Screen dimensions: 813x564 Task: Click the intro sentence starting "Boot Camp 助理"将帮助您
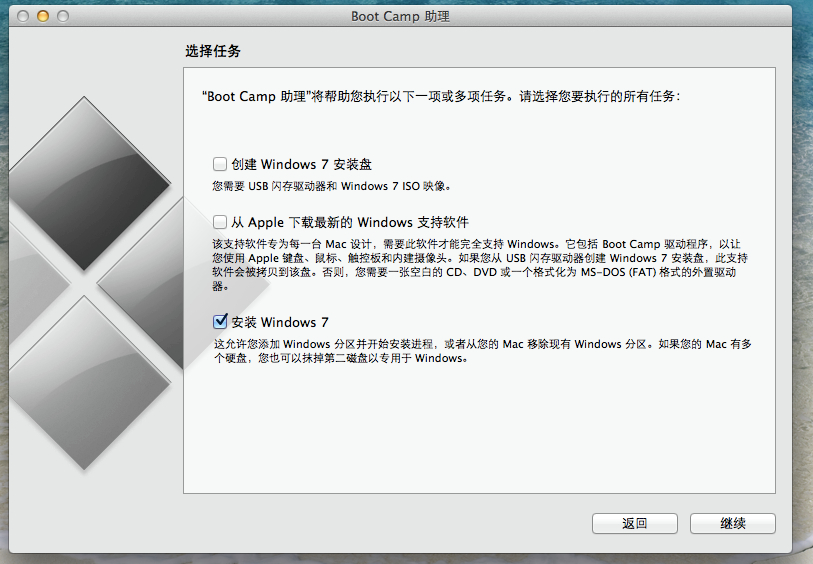pyautogui.click(x=441, y=96)
